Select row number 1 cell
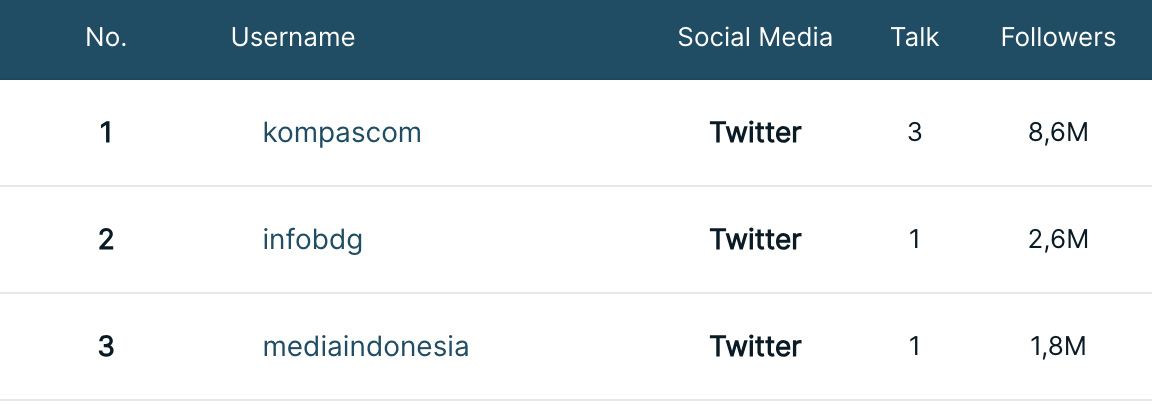This screenshot has width=1152, height=404. pos(106,133)
